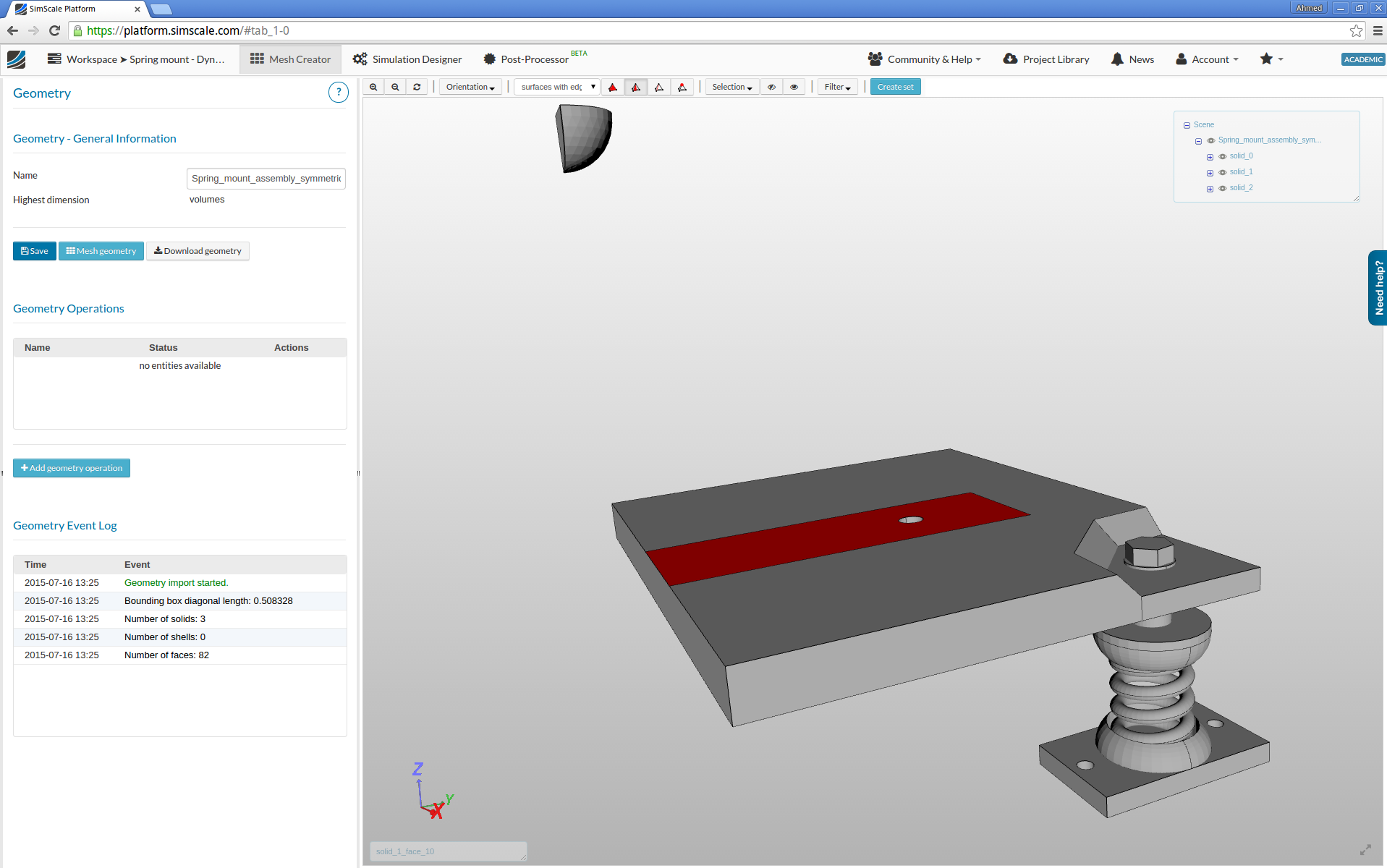The image size is (1387, 868).
Task: Reset the 3D view with refresh icon
Action: (x=417, y=87)
